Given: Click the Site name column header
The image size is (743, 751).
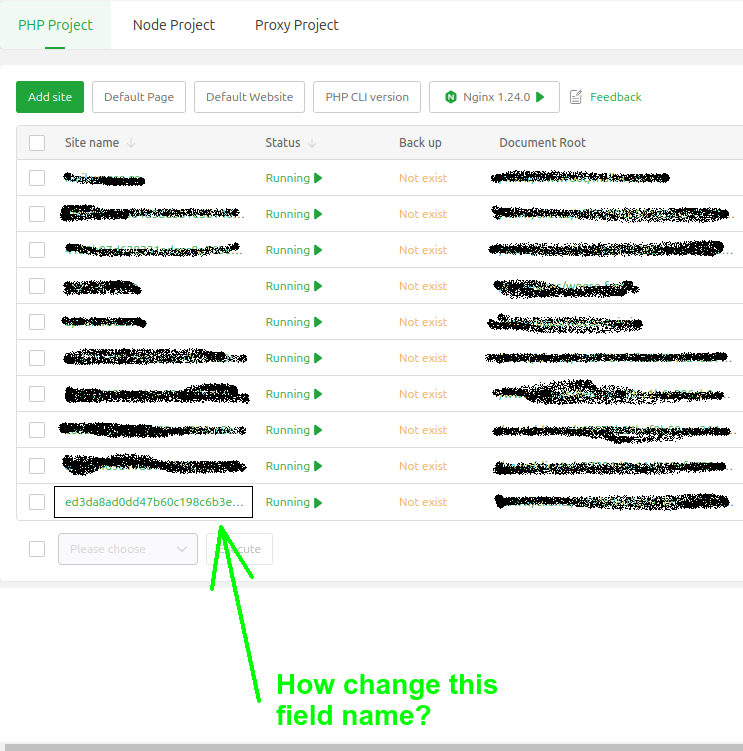Looking at the screenshot, I should click(92, 143).
